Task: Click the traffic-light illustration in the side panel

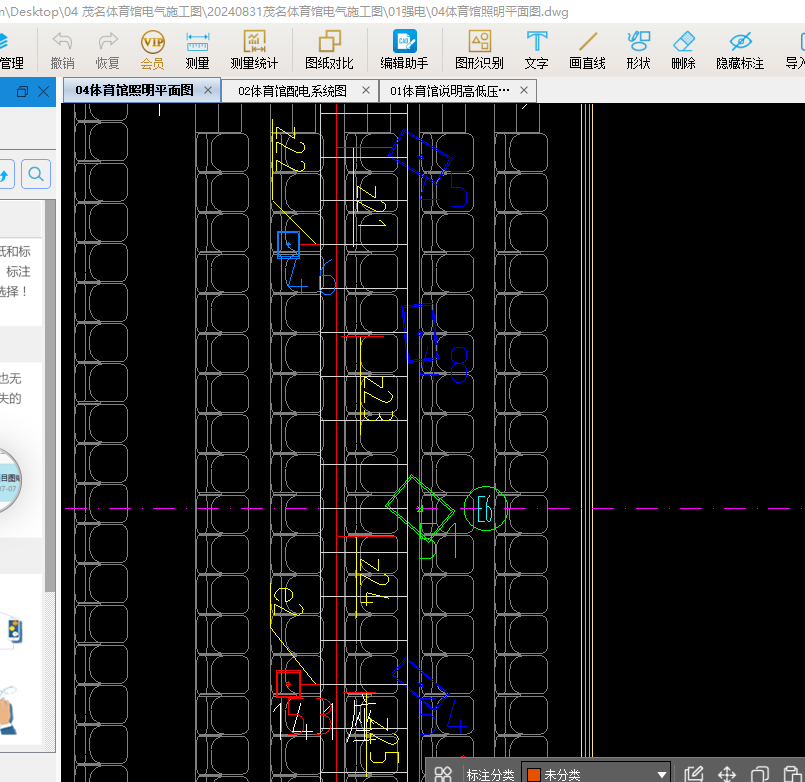Action: [x=15, y=631]
